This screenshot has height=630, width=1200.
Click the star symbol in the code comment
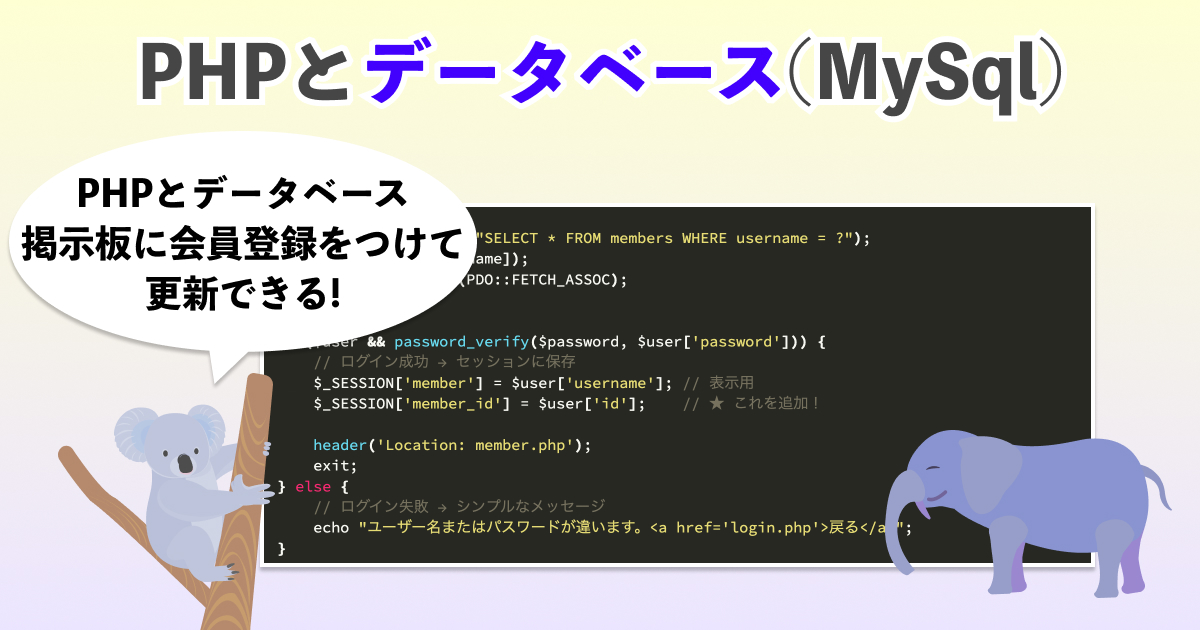715,403
